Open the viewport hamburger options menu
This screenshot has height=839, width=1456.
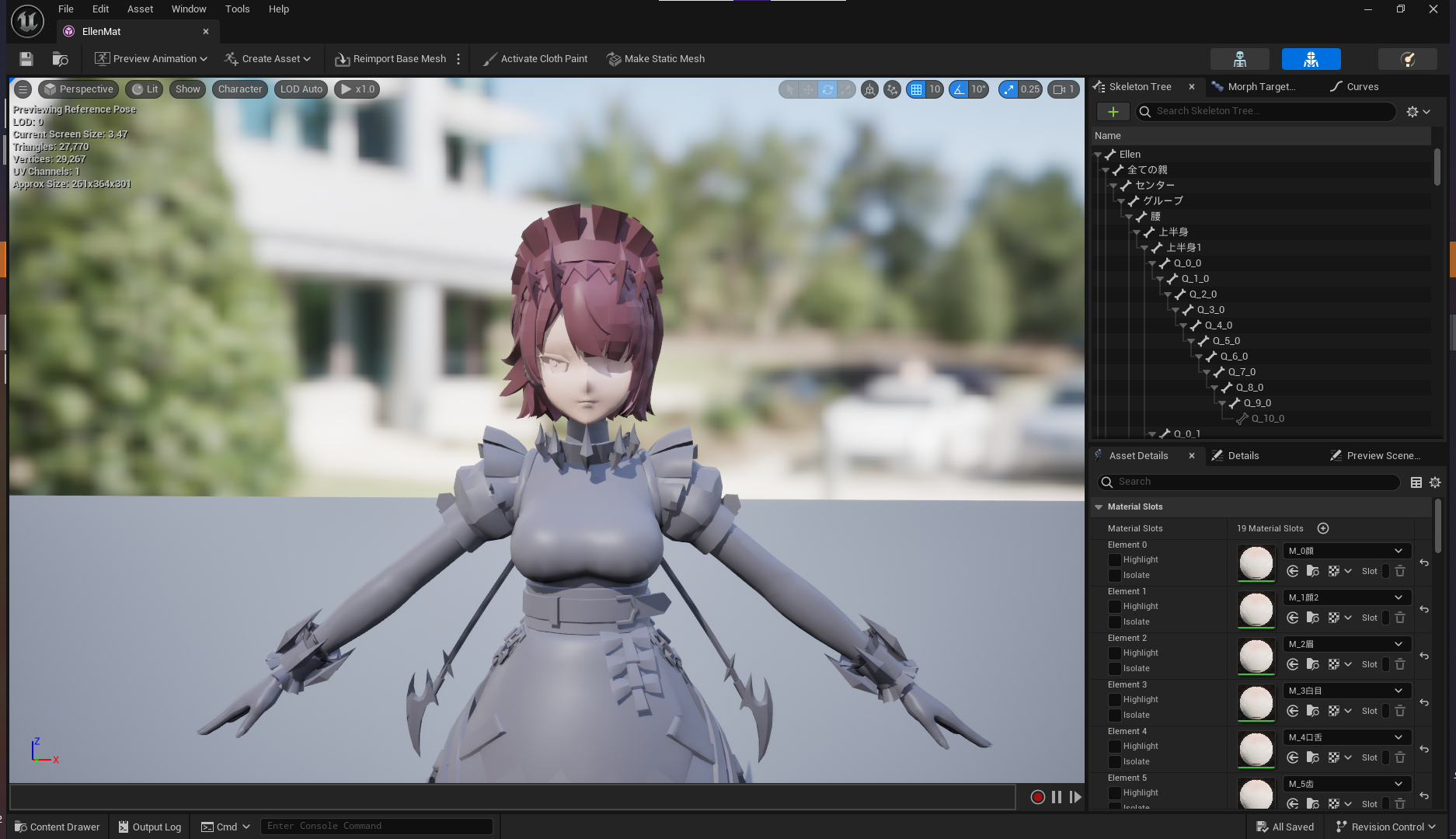[23, 89]
